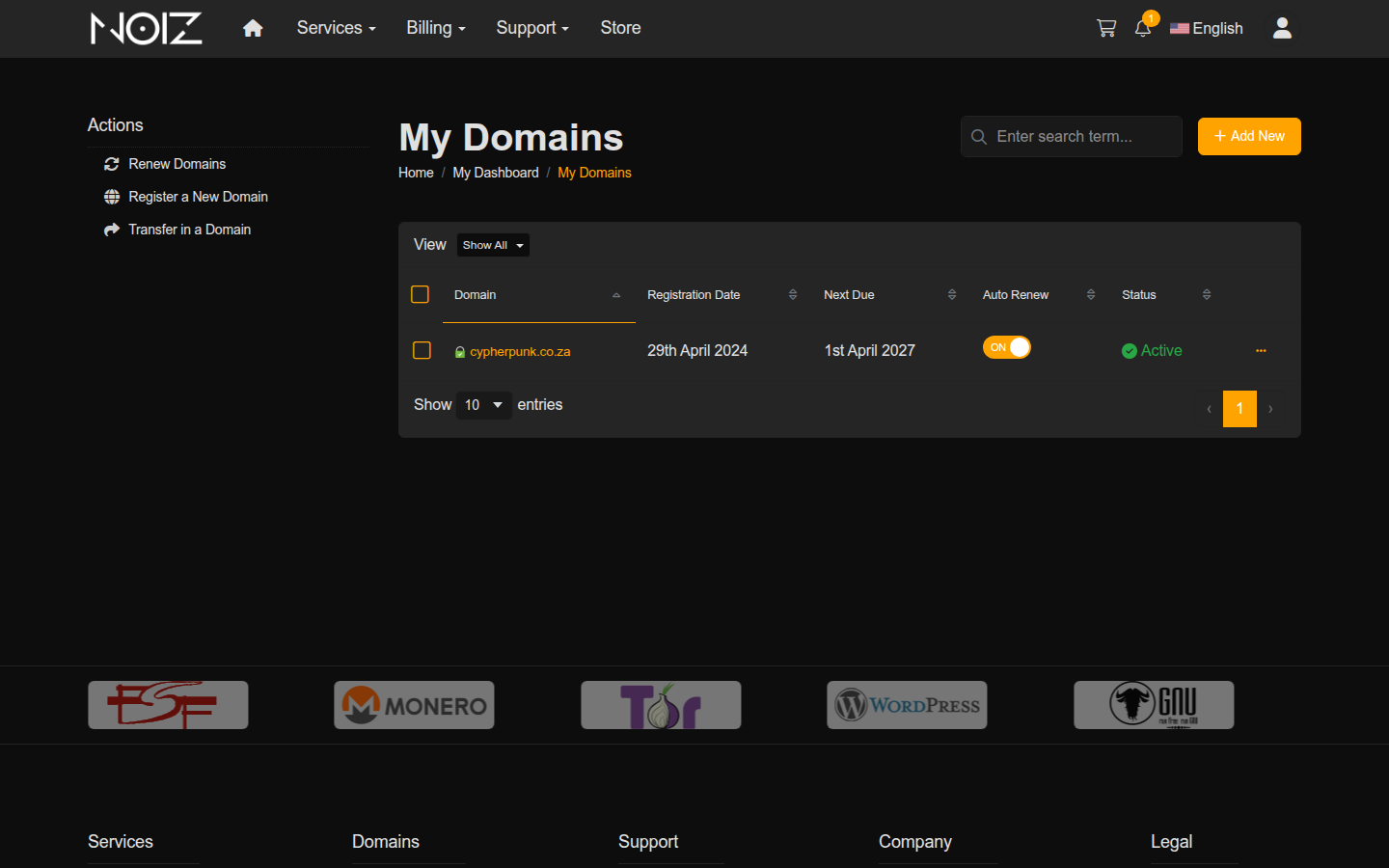Click the Renew Domains refresh icon
The width and height of the screenshot is (1389, 868).
point(112,164)
